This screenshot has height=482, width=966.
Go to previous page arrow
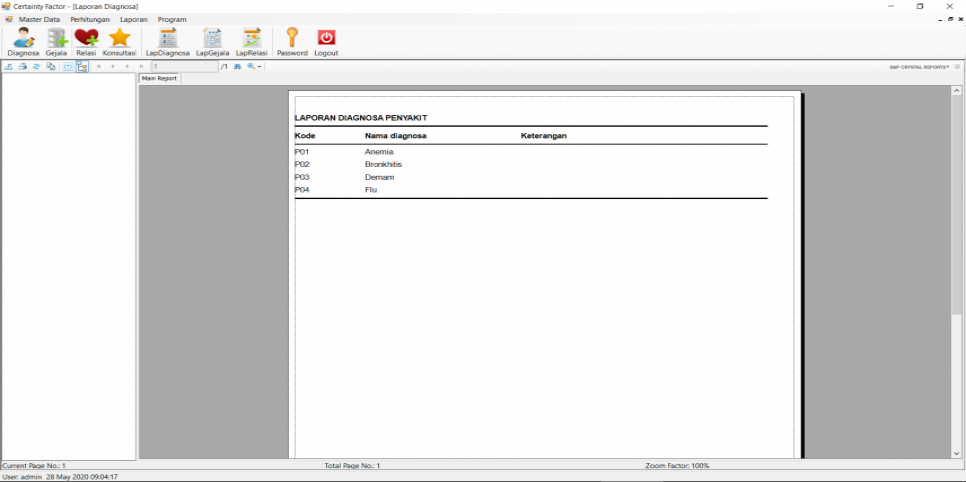coord(113,66)
